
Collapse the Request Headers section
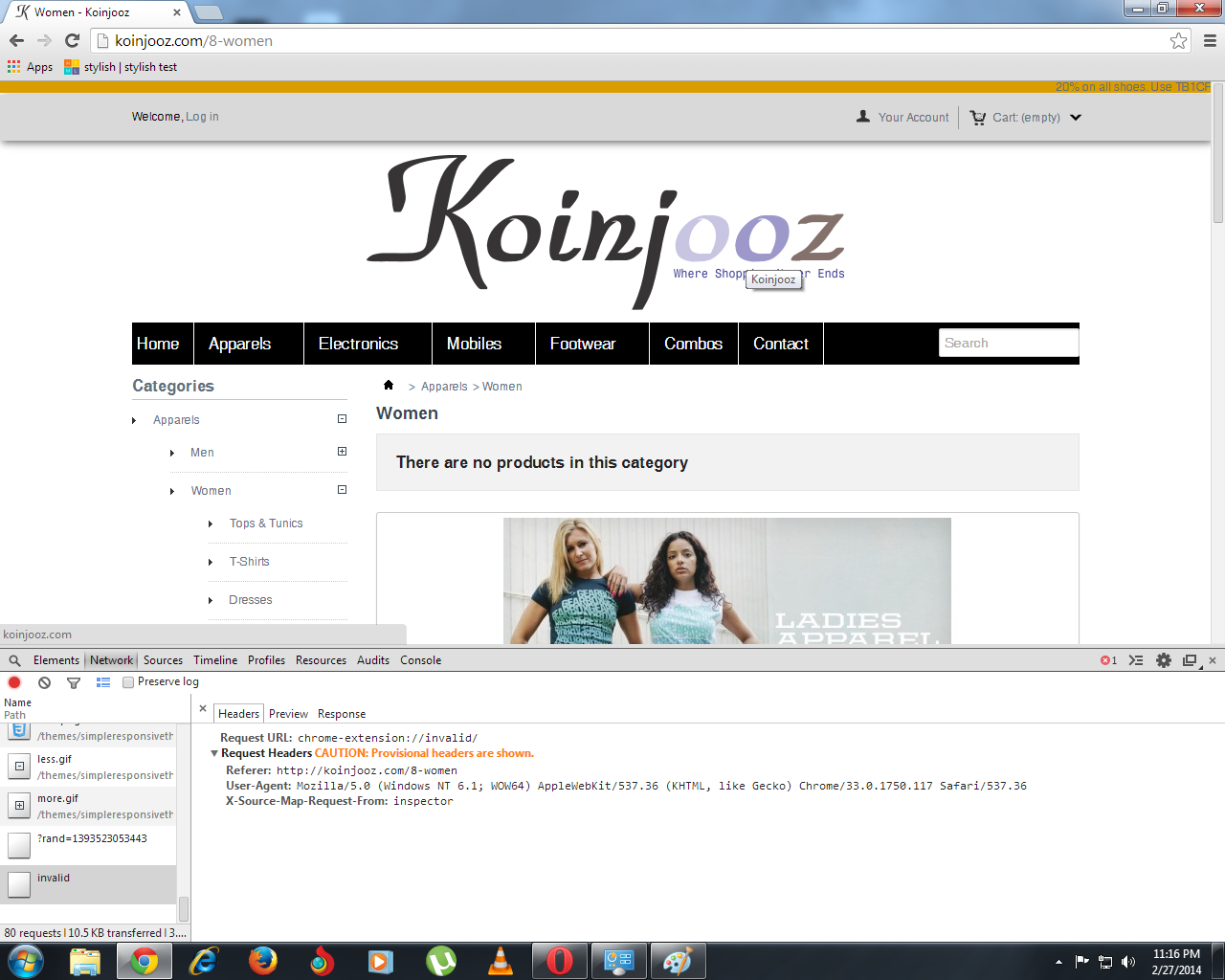(214, 753)
